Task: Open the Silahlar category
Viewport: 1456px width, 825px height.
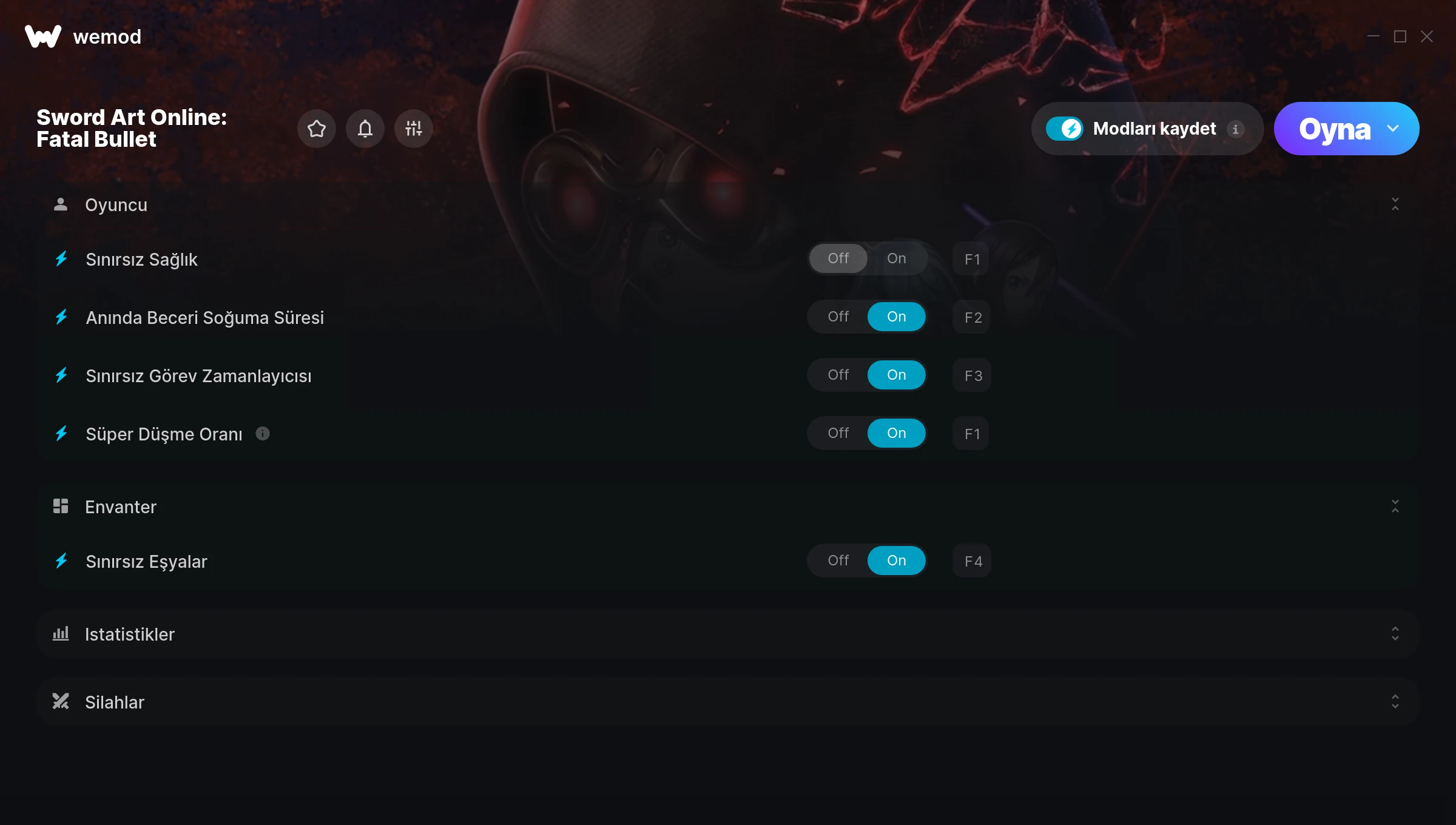Action: pos(728,702)
